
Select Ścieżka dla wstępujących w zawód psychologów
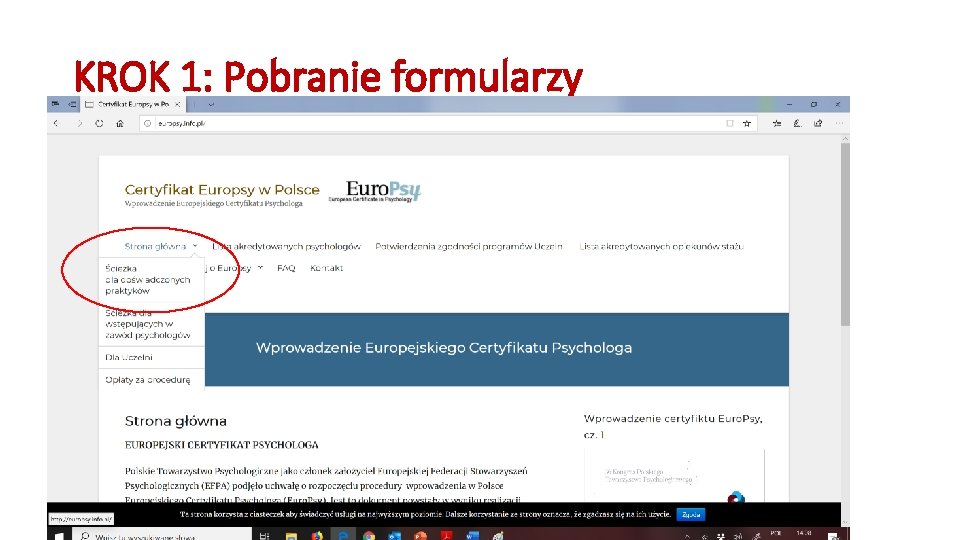pos(151,324)
